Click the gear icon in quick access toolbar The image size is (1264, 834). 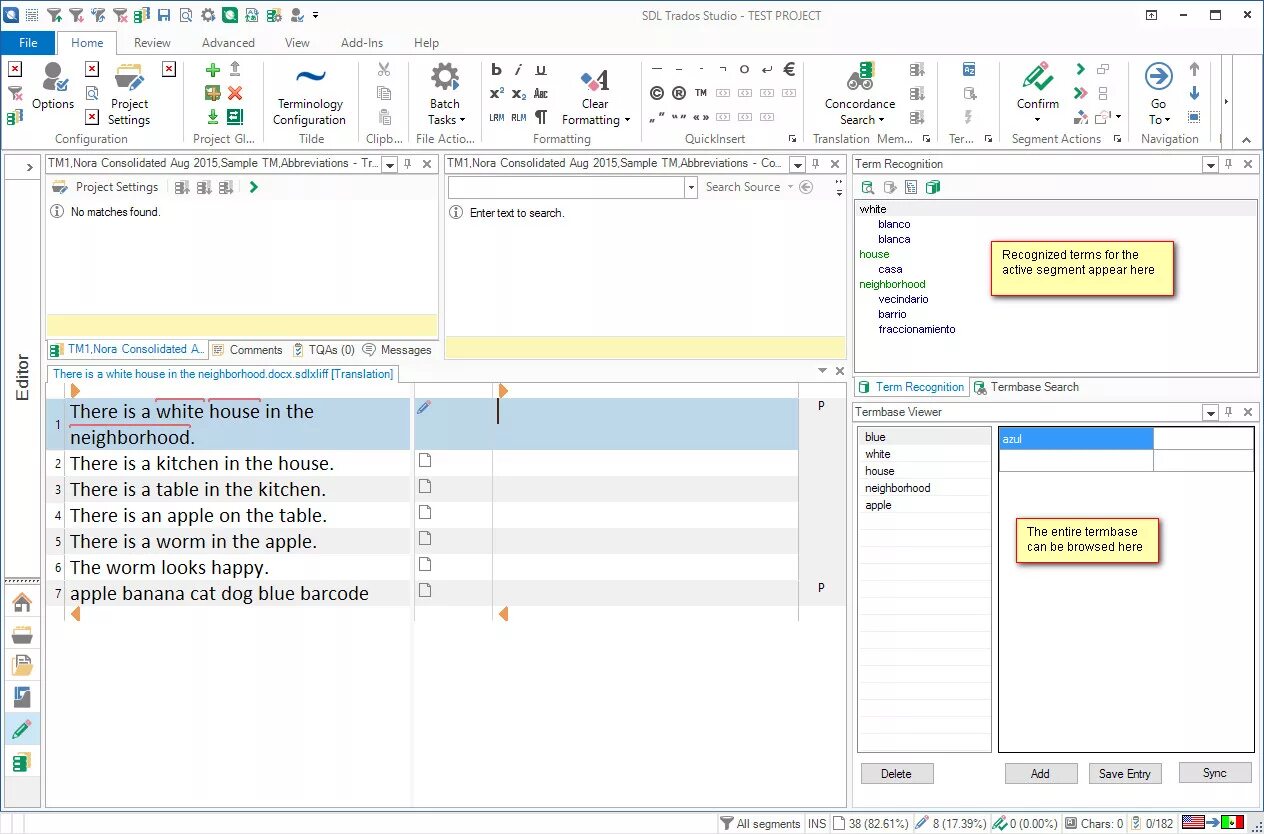coord(208,15)
